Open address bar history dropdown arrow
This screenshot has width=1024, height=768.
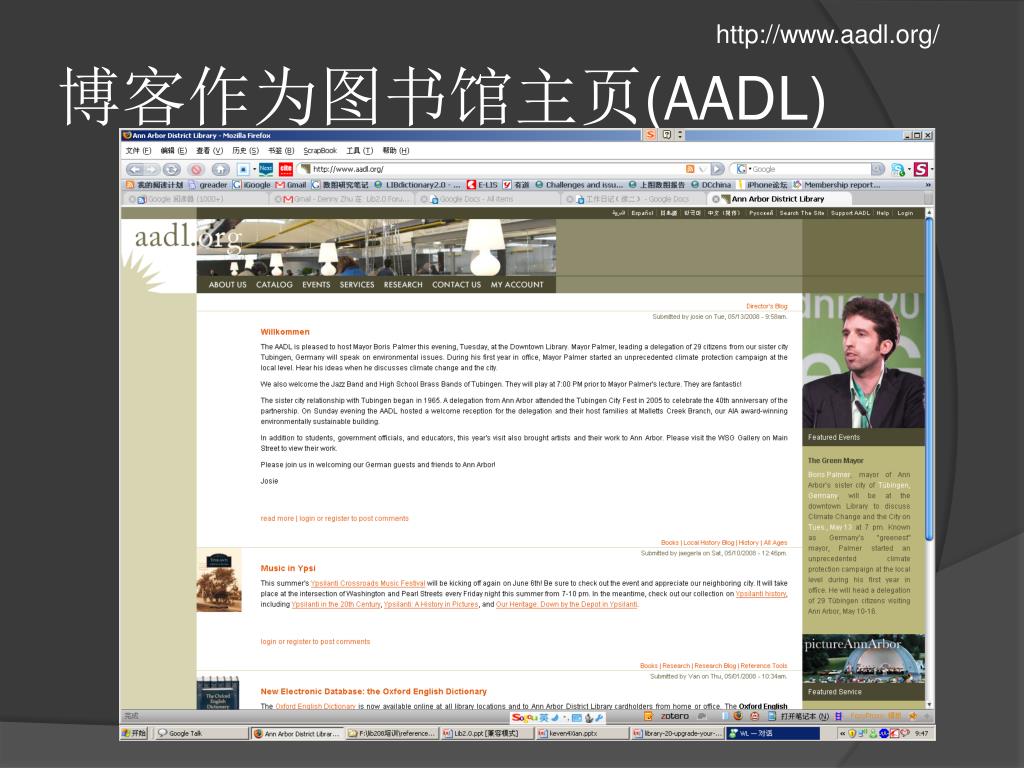(x=702, y=169)
